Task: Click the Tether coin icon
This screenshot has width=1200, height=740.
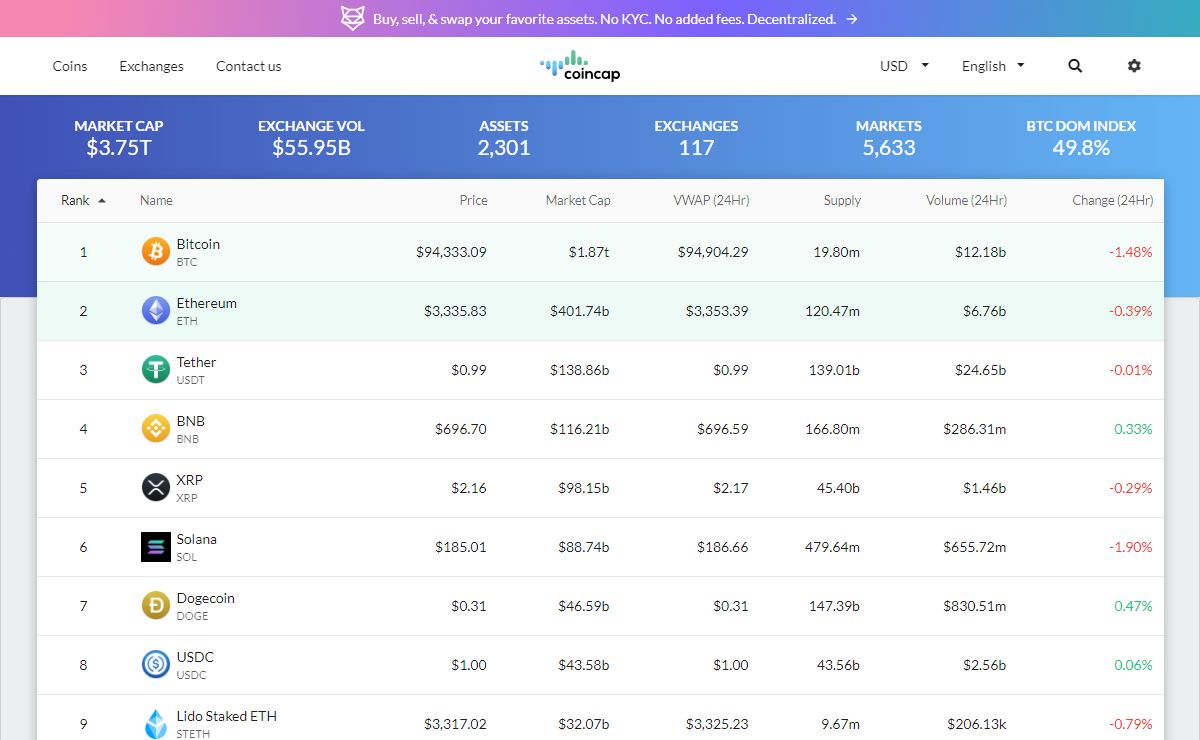Action: 155,370
